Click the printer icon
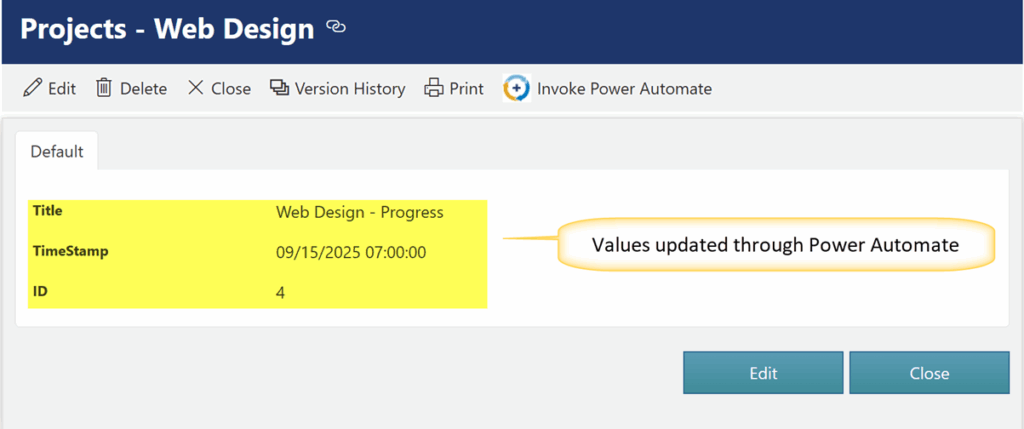Image resolution: width=1024 pixels, height=429 pixels. pyautogui.click(x=434, y=88)
